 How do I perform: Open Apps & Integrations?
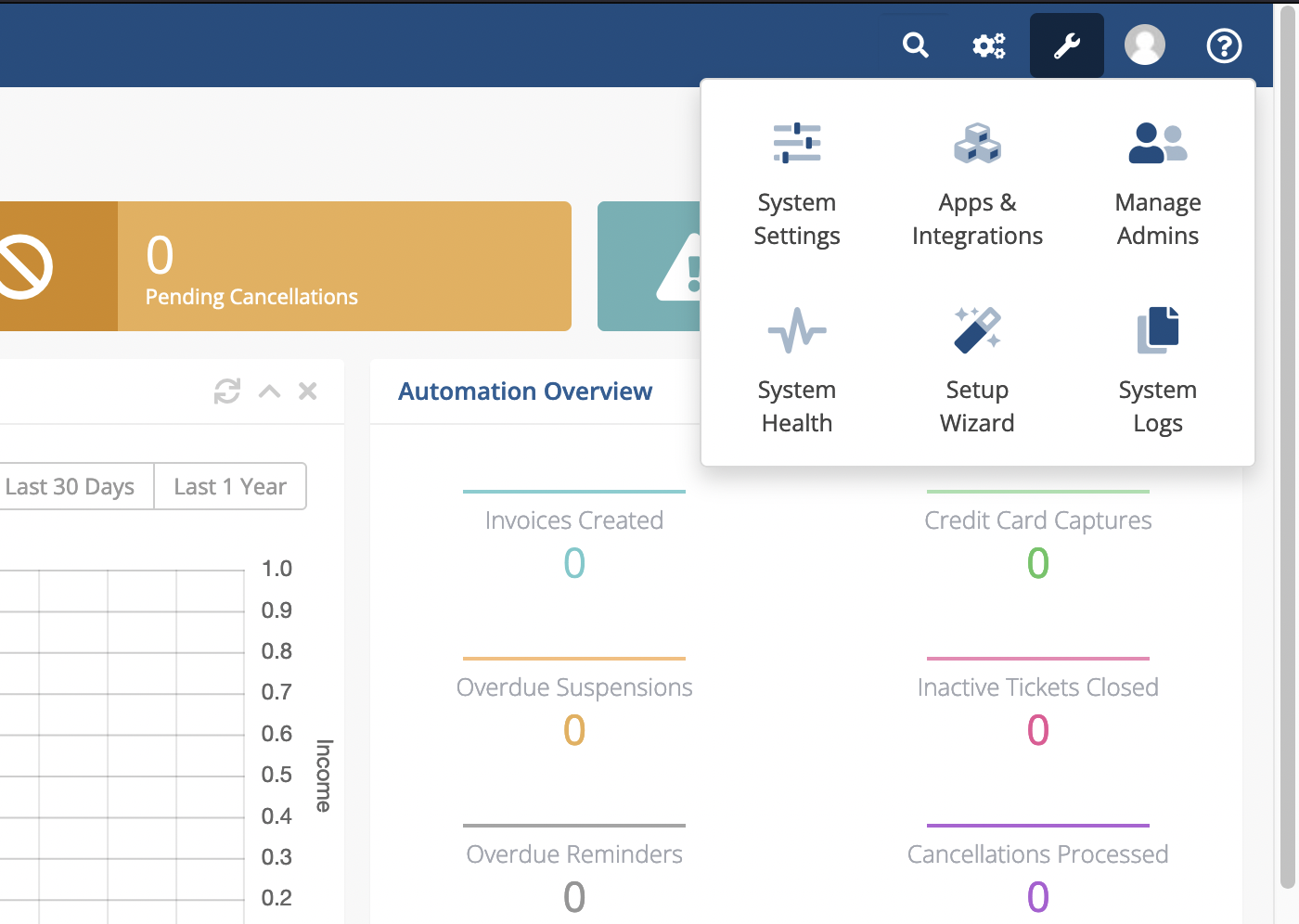click(977, 144)
